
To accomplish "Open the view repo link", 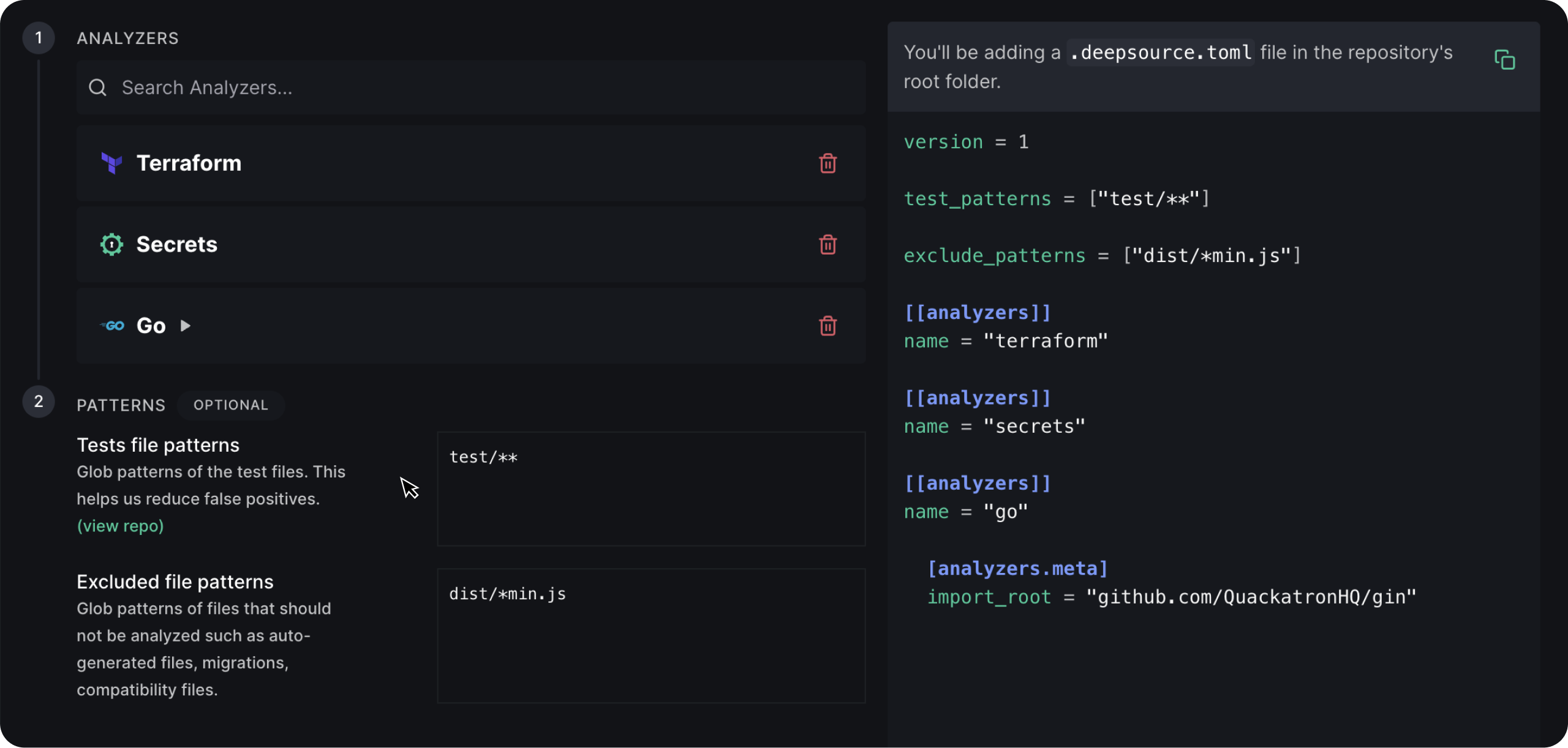I will point(120,526).
